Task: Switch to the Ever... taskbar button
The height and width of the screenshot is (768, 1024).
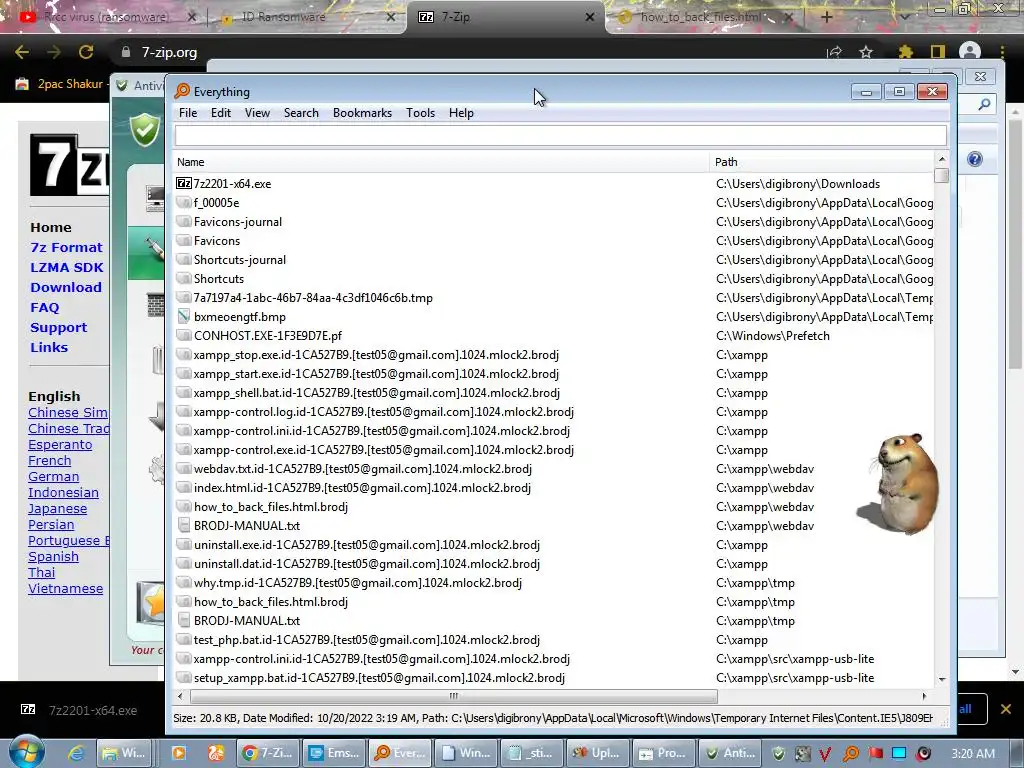Action: [x=400, y=753]
